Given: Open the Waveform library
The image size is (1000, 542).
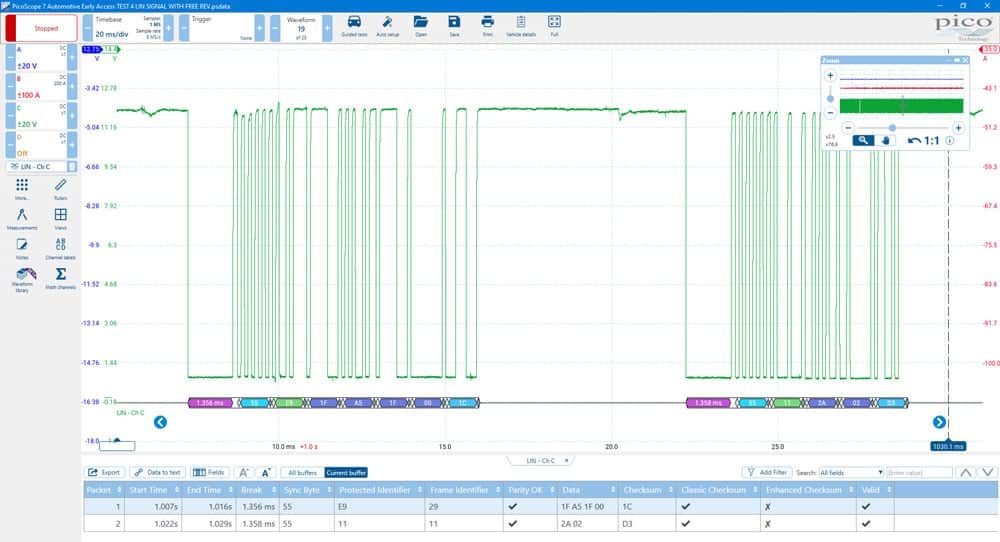Looking at the screenshot, I should (x=23, y=279).
